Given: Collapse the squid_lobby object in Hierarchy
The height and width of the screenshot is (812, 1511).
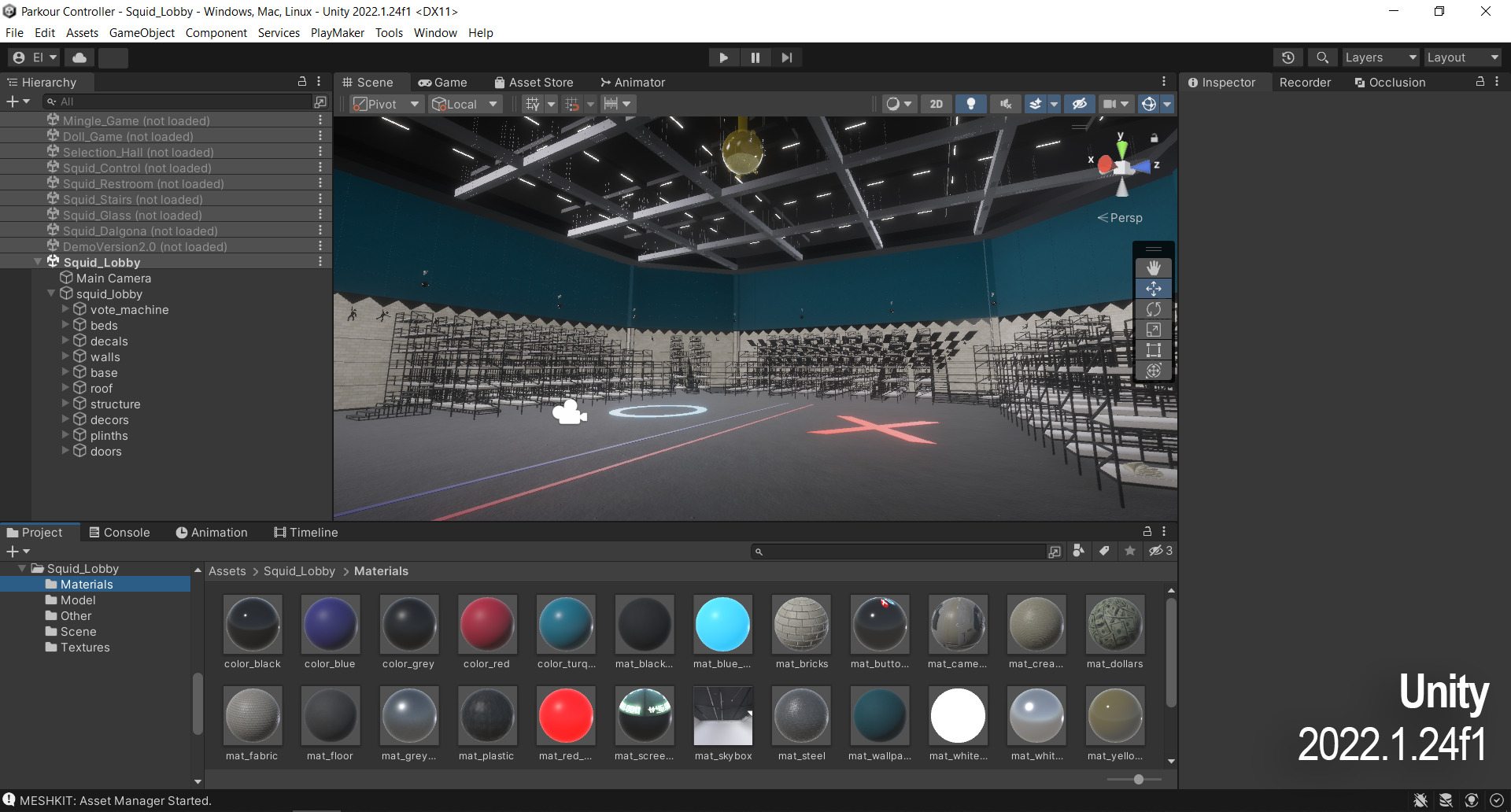Looking at the screenshot, I should coord(51,293).
